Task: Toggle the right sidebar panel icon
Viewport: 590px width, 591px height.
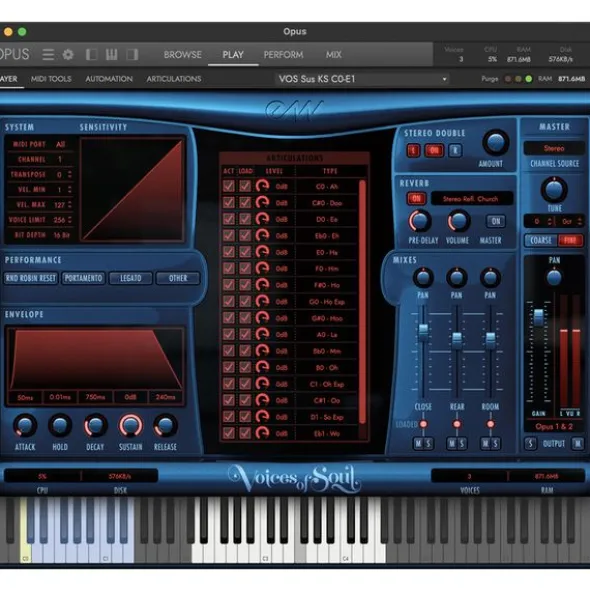Action: [x=132, y=55]
